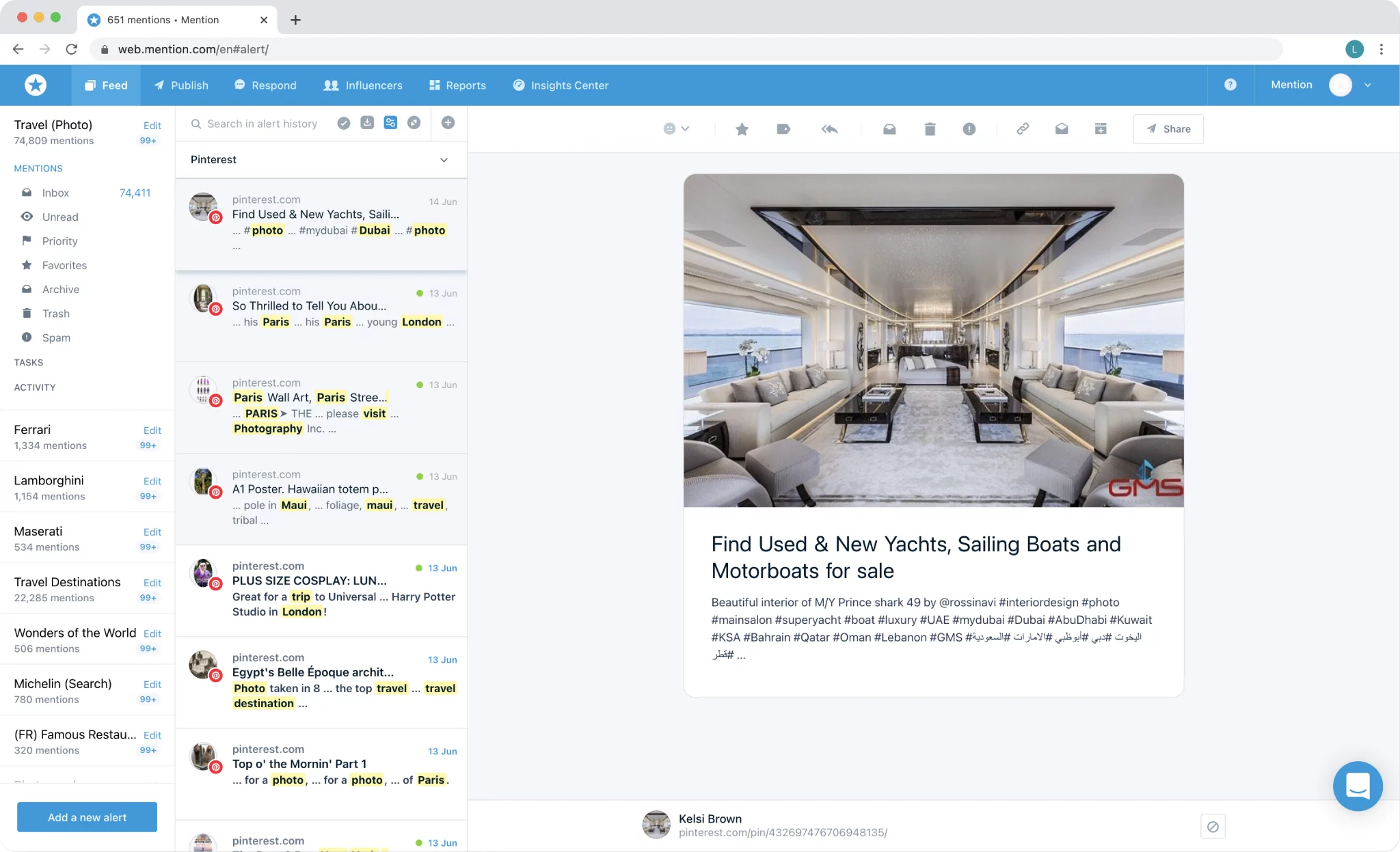Delete mention with trash can icon
The height and width of the screenshot is (852, 1400).
click(930, 129)
